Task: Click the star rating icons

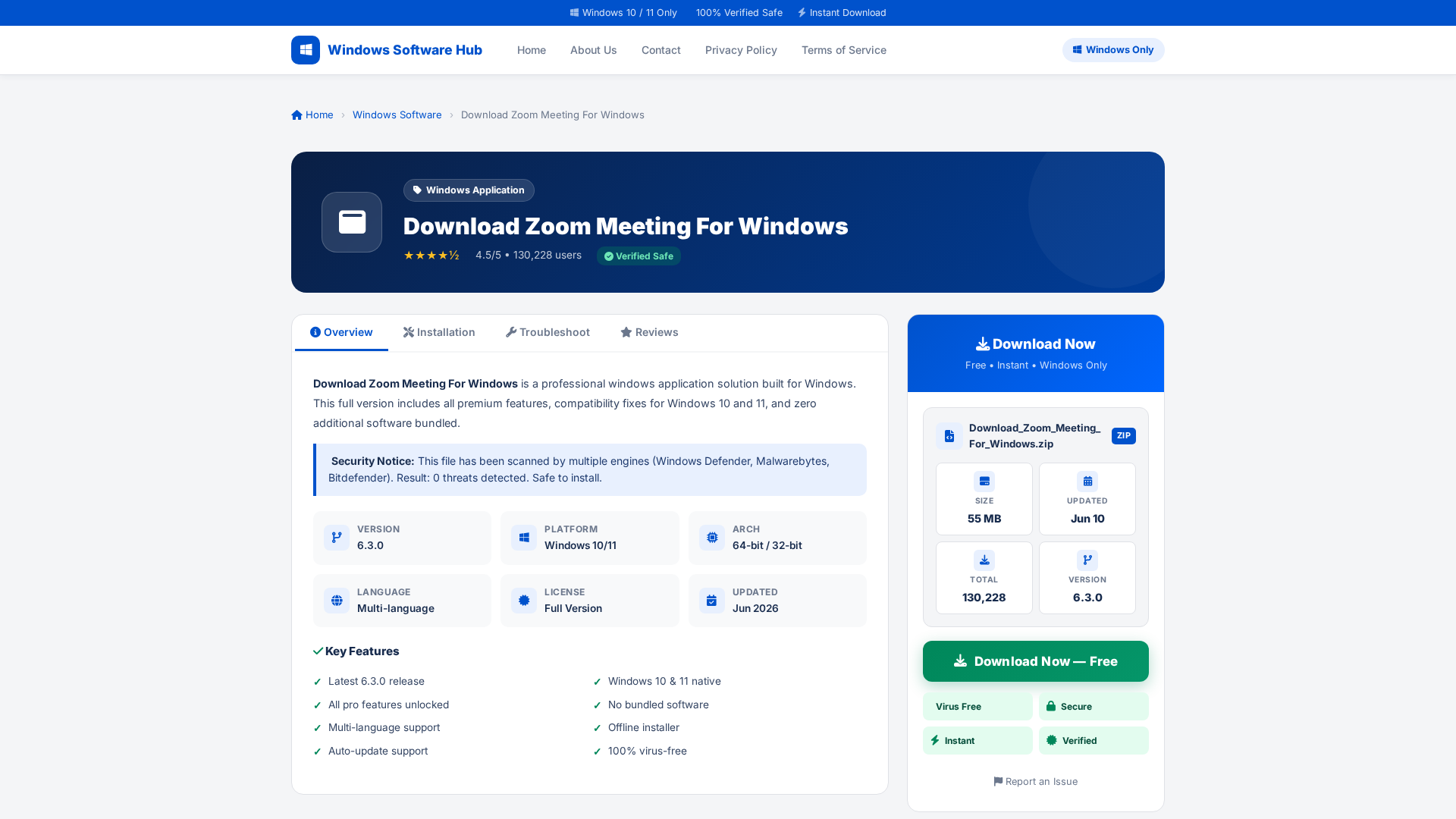Action: 431,256
